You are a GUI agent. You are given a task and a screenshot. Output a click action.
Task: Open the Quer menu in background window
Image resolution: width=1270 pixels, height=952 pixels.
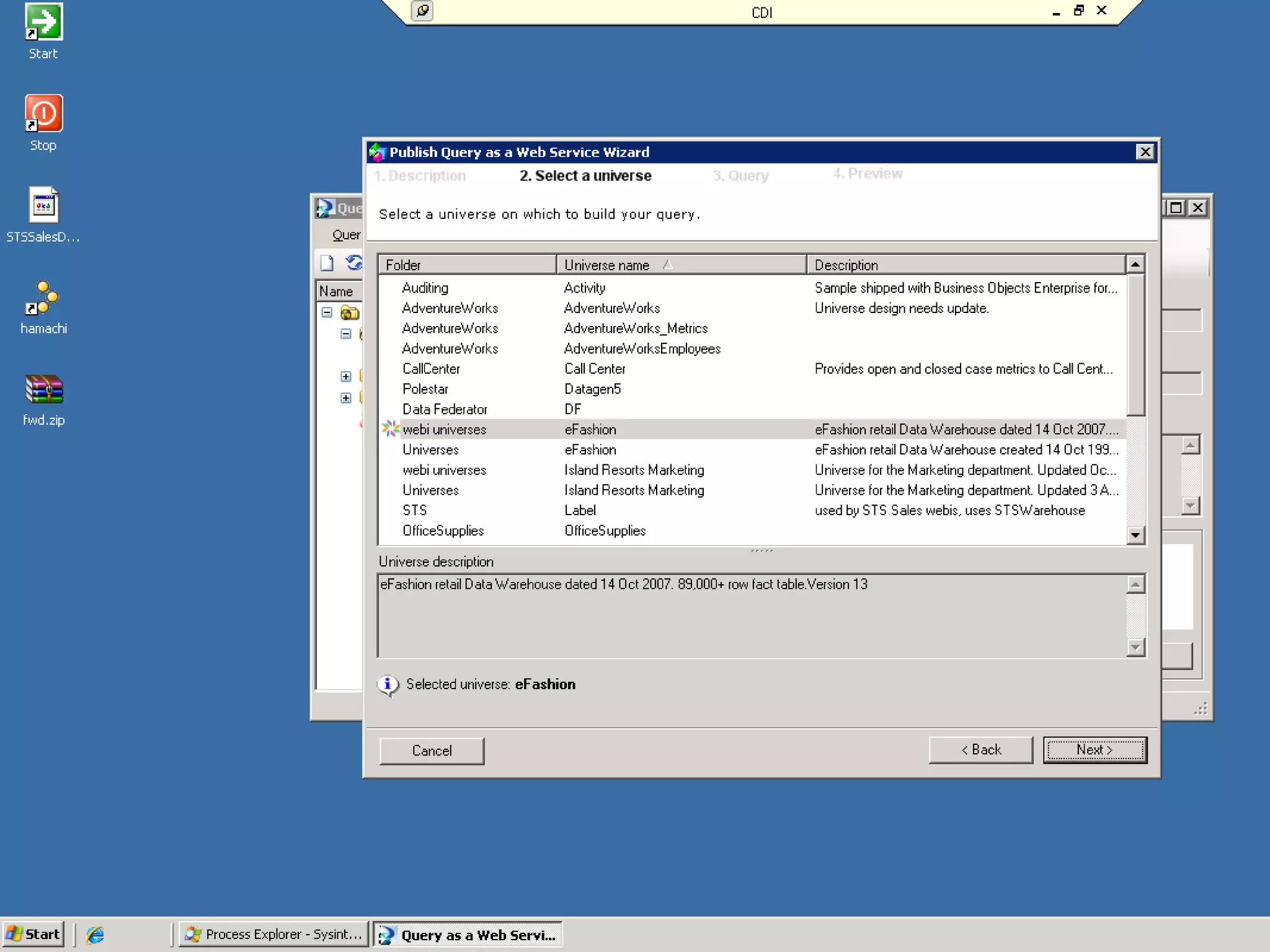pyautogui.click(x=346, y=235)
